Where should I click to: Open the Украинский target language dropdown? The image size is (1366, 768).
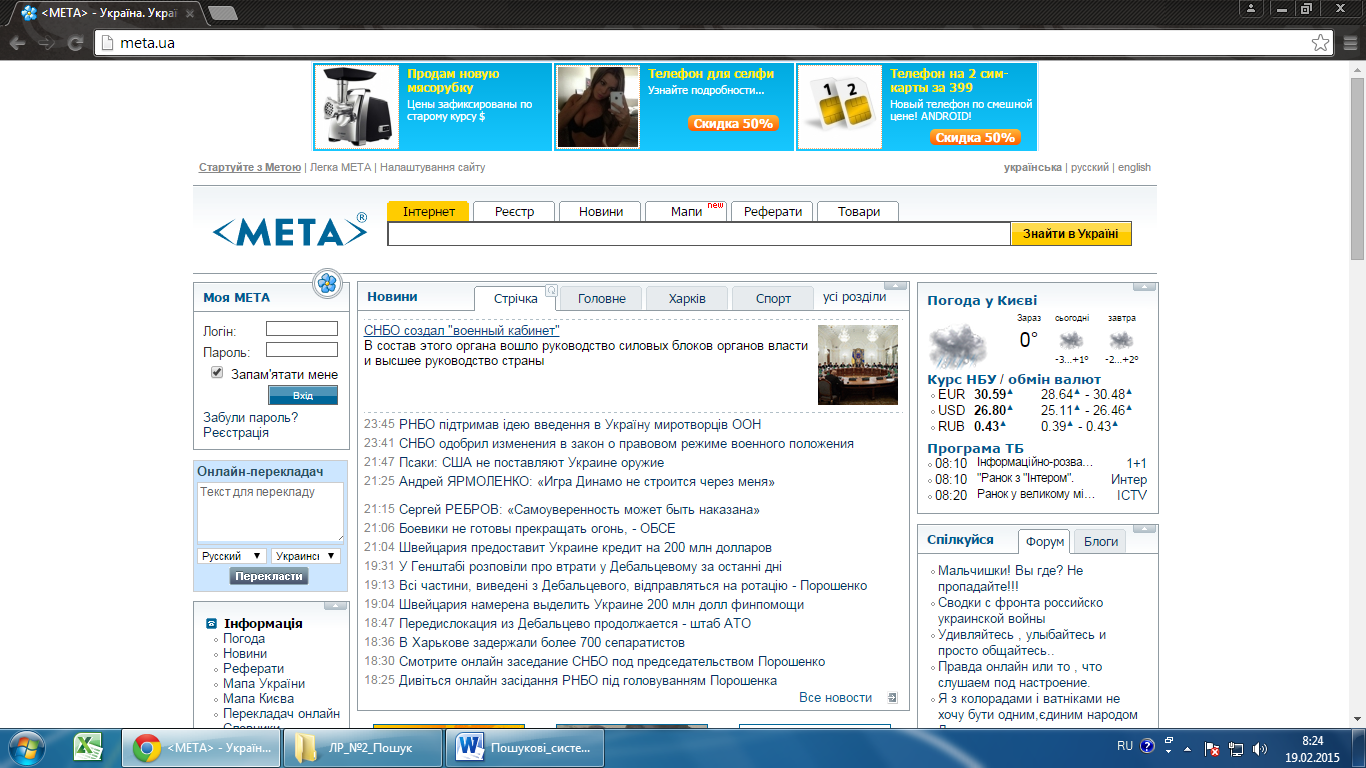(305, 556)
